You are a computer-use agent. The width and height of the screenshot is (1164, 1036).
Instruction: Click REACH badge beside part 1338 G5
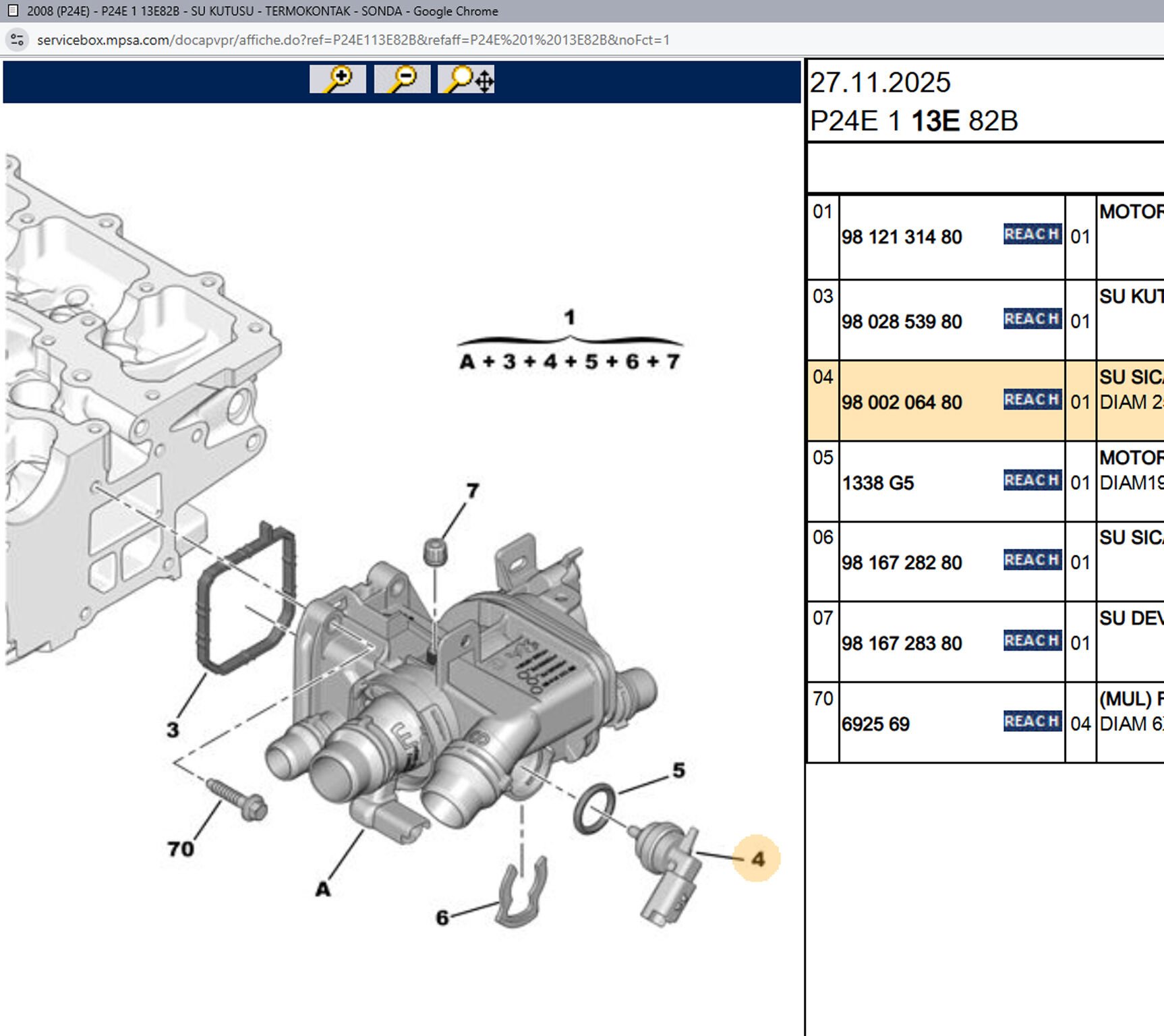tap(1032, 480)
